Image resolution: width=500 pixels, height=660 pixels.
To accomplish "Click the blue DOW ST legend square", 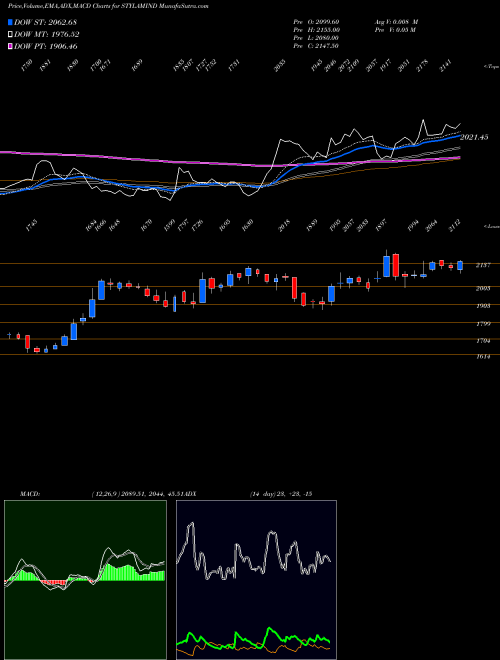I will click(x=10, y=22).
